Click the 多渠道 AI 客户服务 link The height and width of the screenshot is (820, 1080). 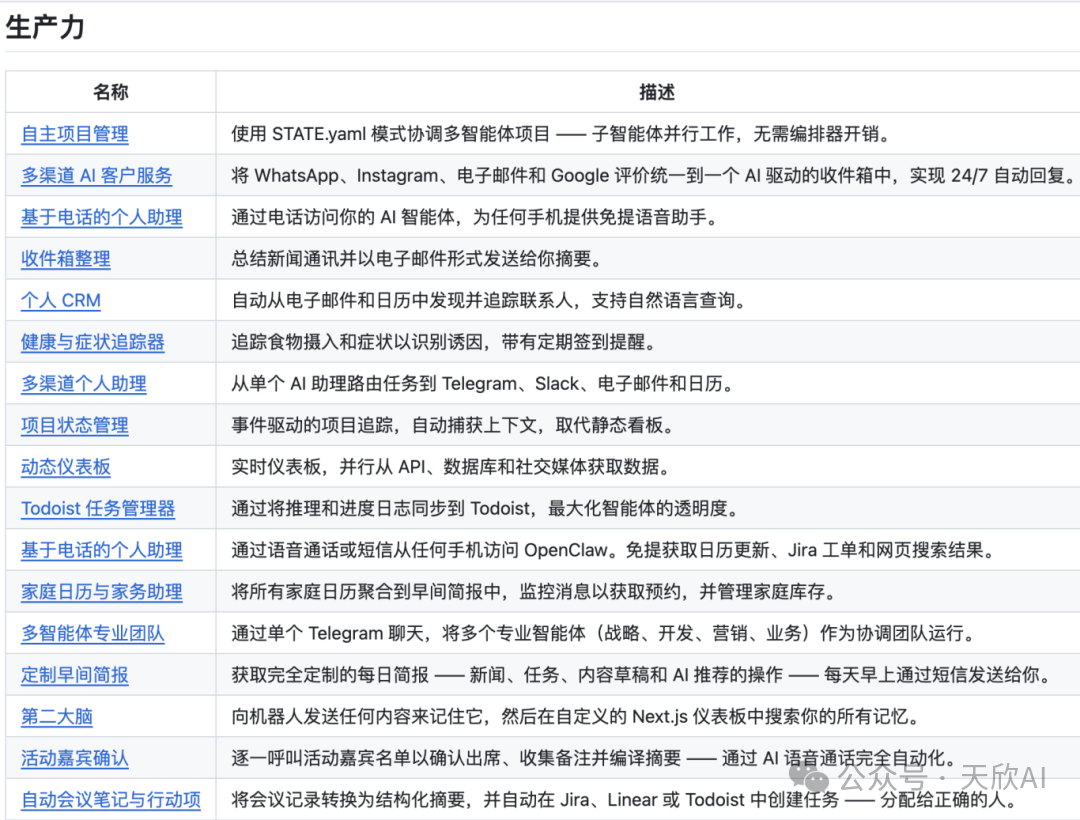pos(96,176)
